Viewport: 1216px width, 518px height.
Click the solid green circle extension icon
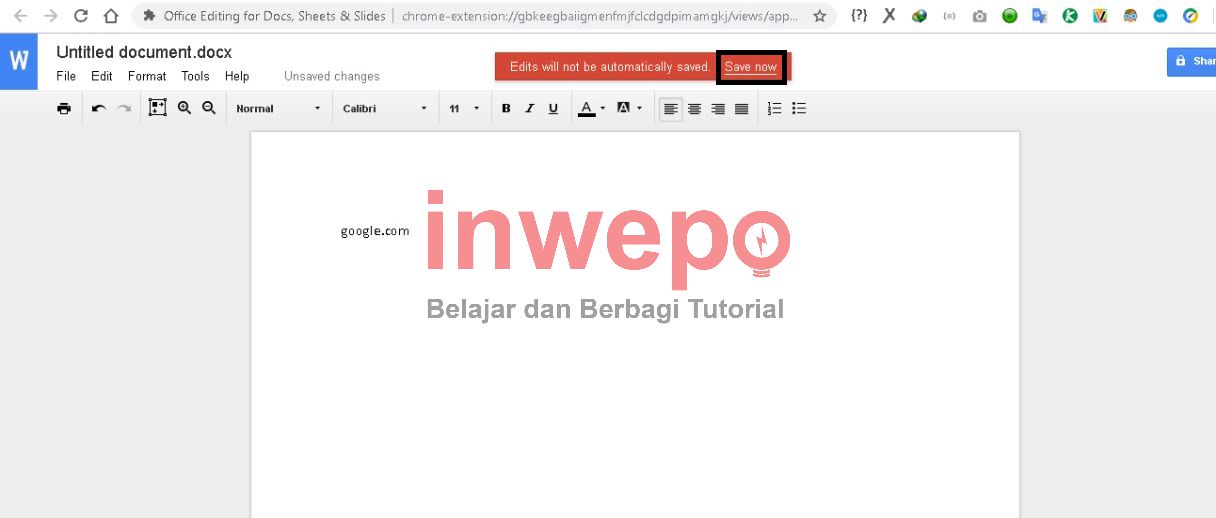(x=1010, y=16)
